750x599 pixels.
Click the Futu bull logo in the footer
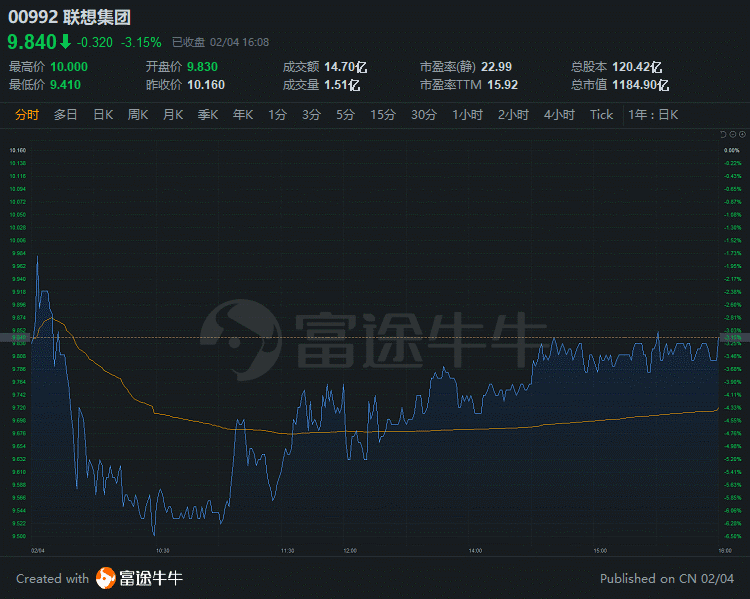tap(106, 578)
